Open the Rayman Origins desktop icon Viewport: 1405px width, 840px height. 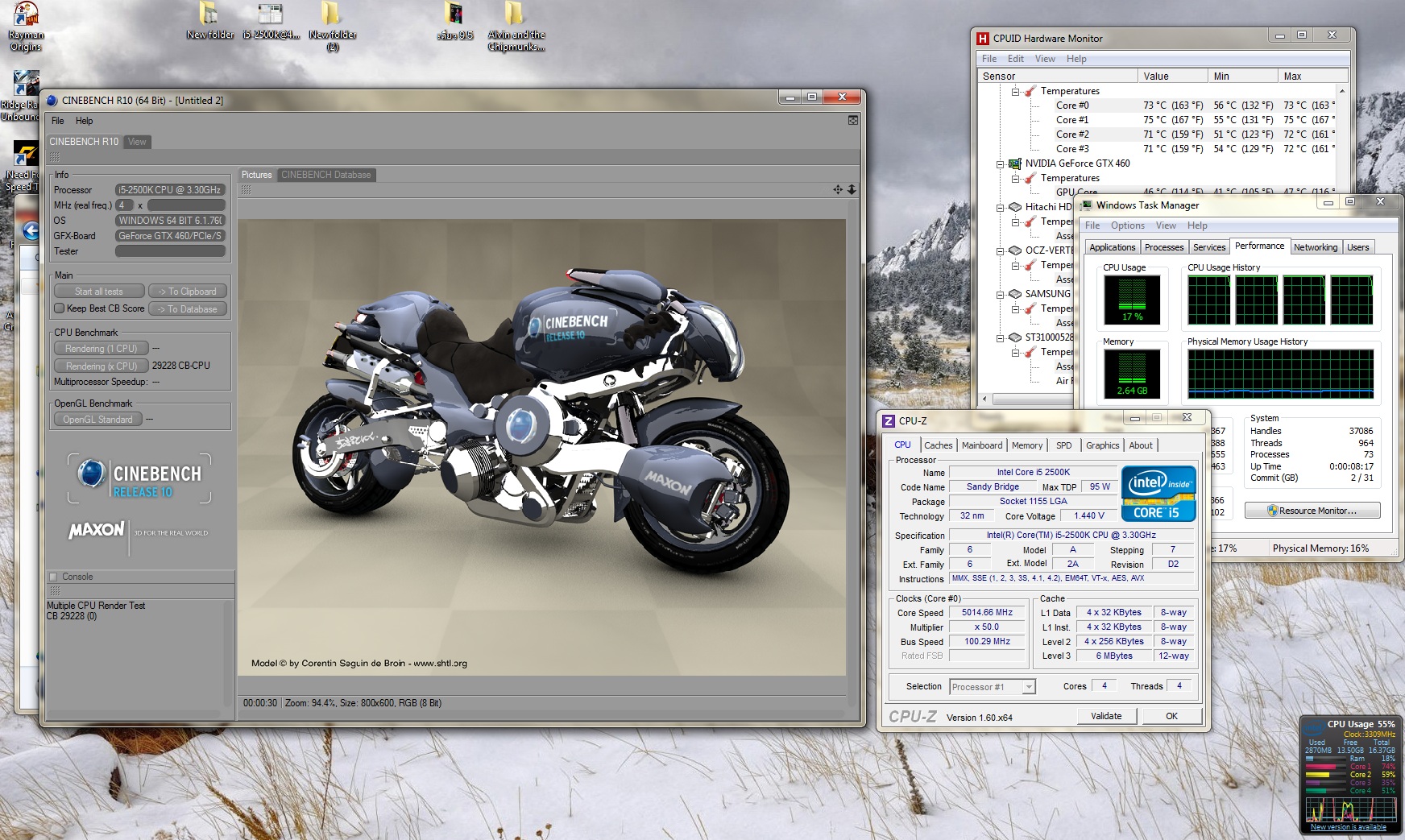(26, 26)
